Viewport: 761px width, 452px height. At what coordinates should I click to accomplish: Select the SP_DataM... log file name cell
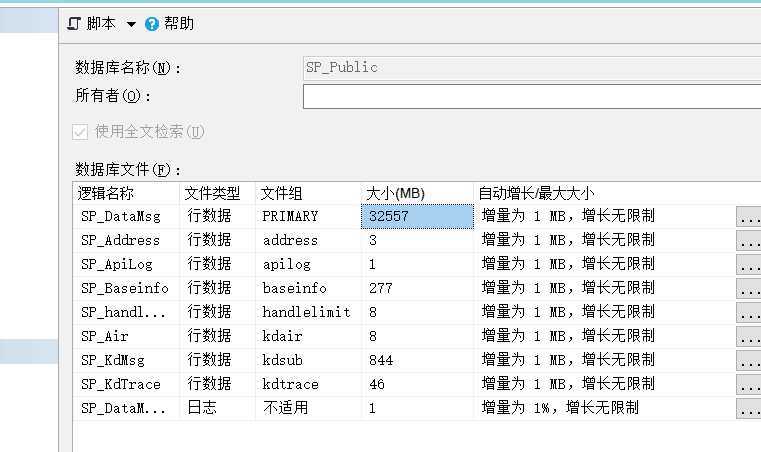click(126, 408)
